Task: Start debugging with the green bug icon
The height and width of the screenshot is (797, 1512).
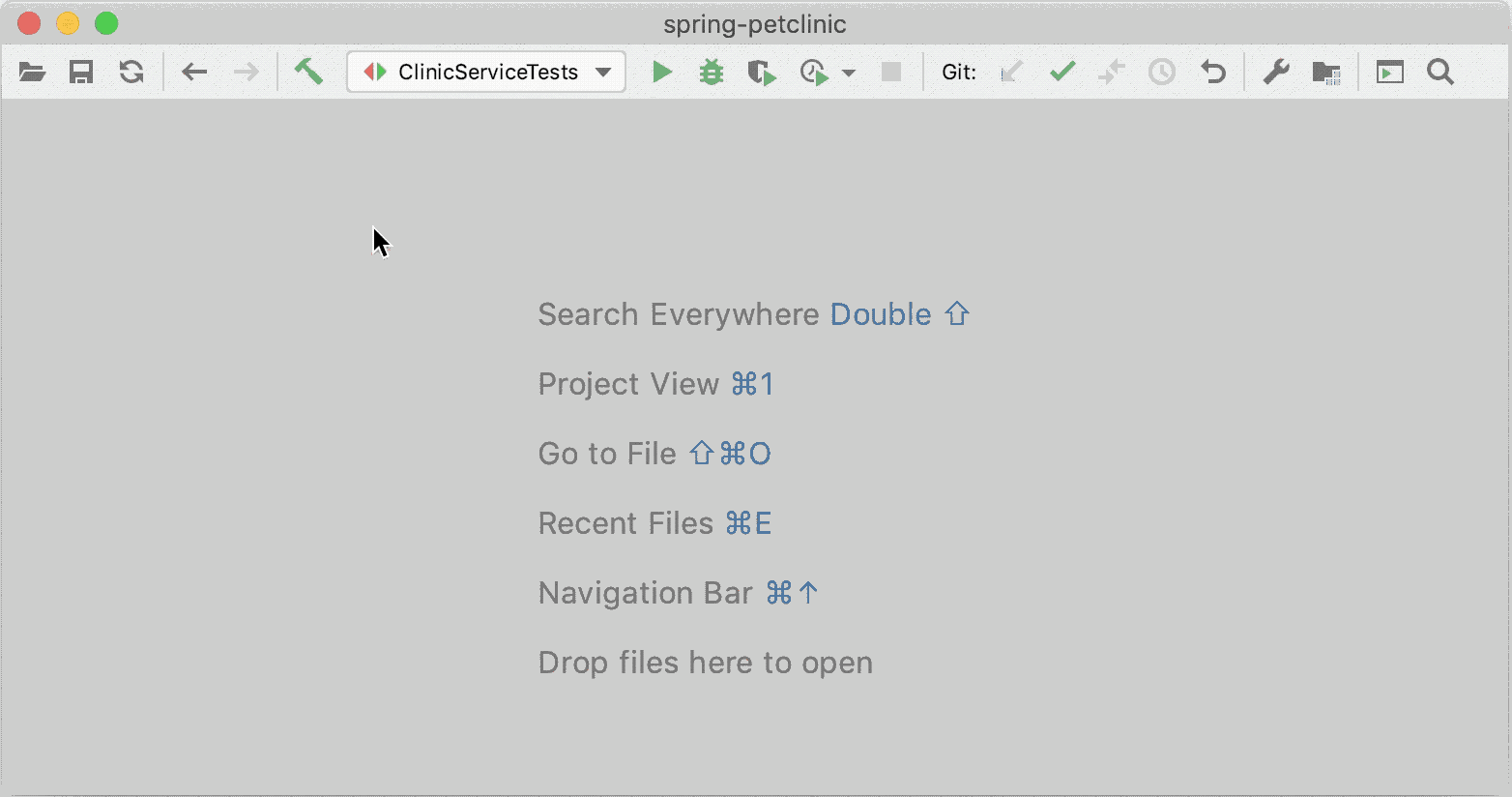Action: pos(712,73)
